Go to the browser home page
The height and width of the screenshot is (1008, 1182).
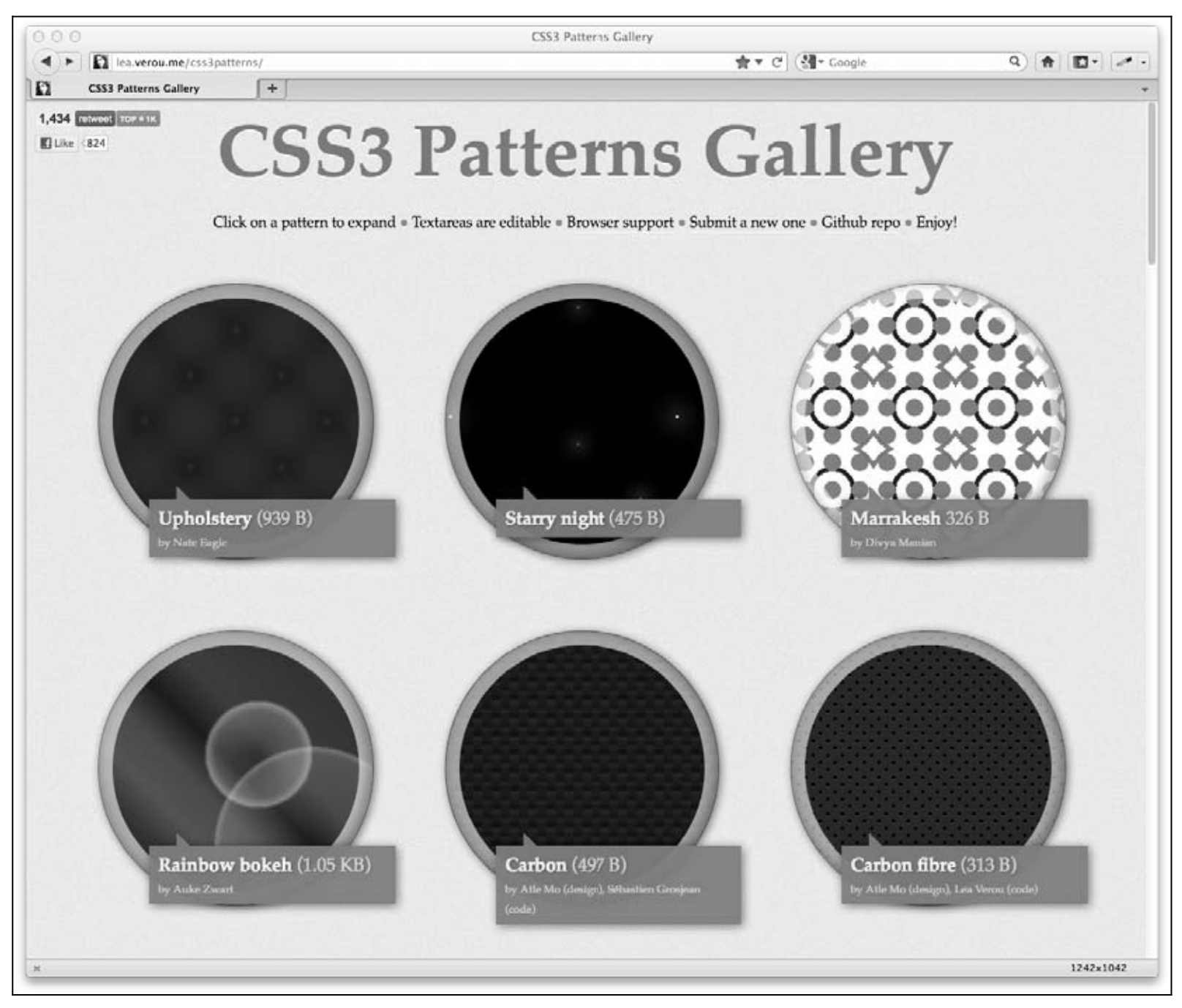pos(1047,62)
